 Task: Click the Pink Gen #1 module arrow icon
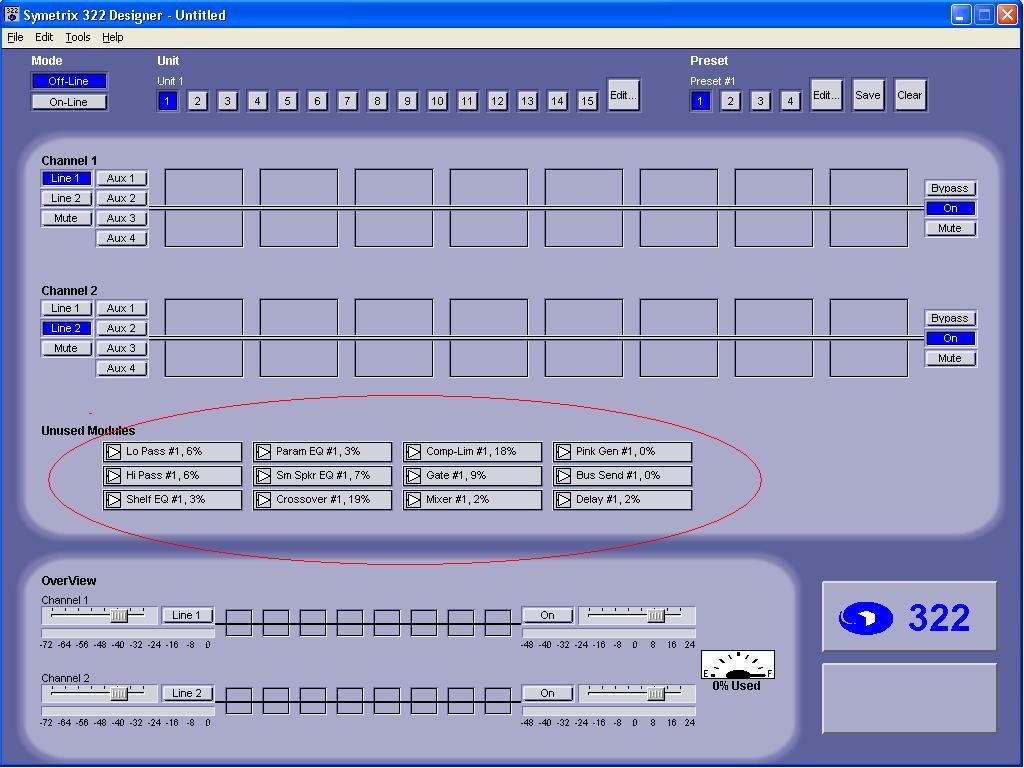(563, 452)
